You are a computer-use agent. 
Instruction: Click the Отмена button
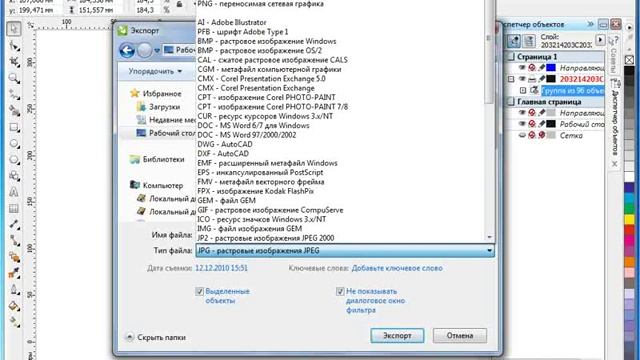460,336
